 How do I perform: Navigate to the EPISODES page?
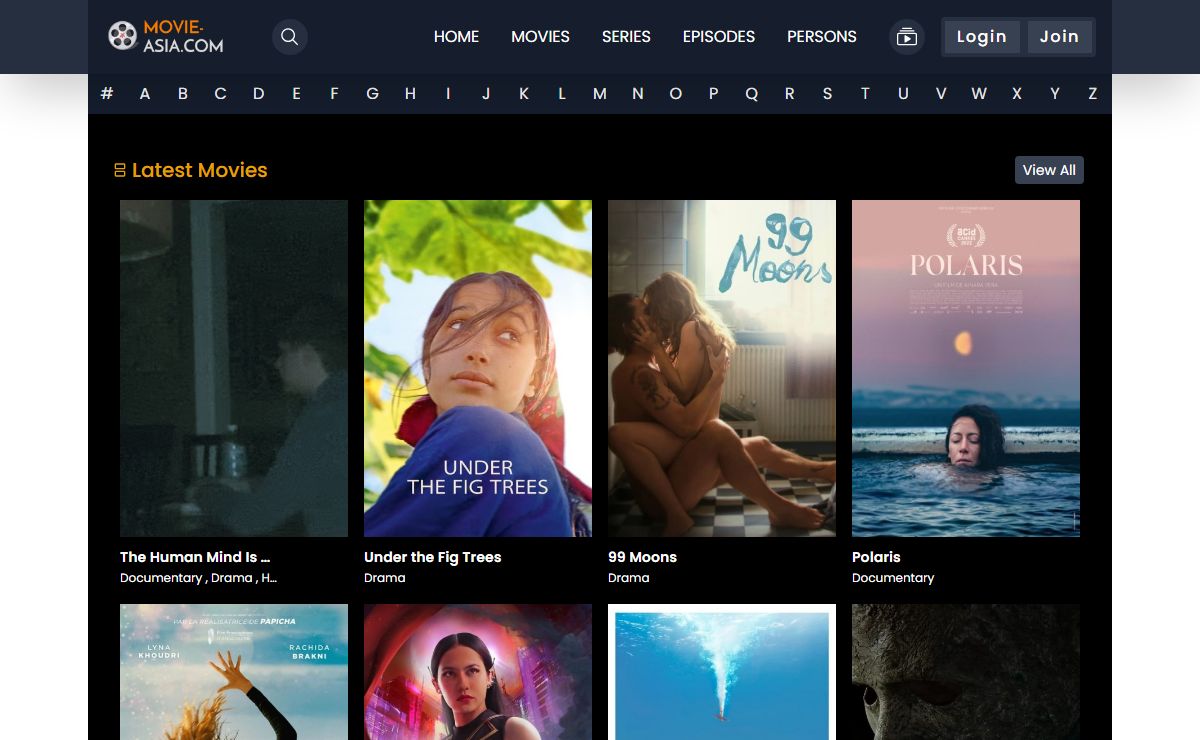point(718,37)
